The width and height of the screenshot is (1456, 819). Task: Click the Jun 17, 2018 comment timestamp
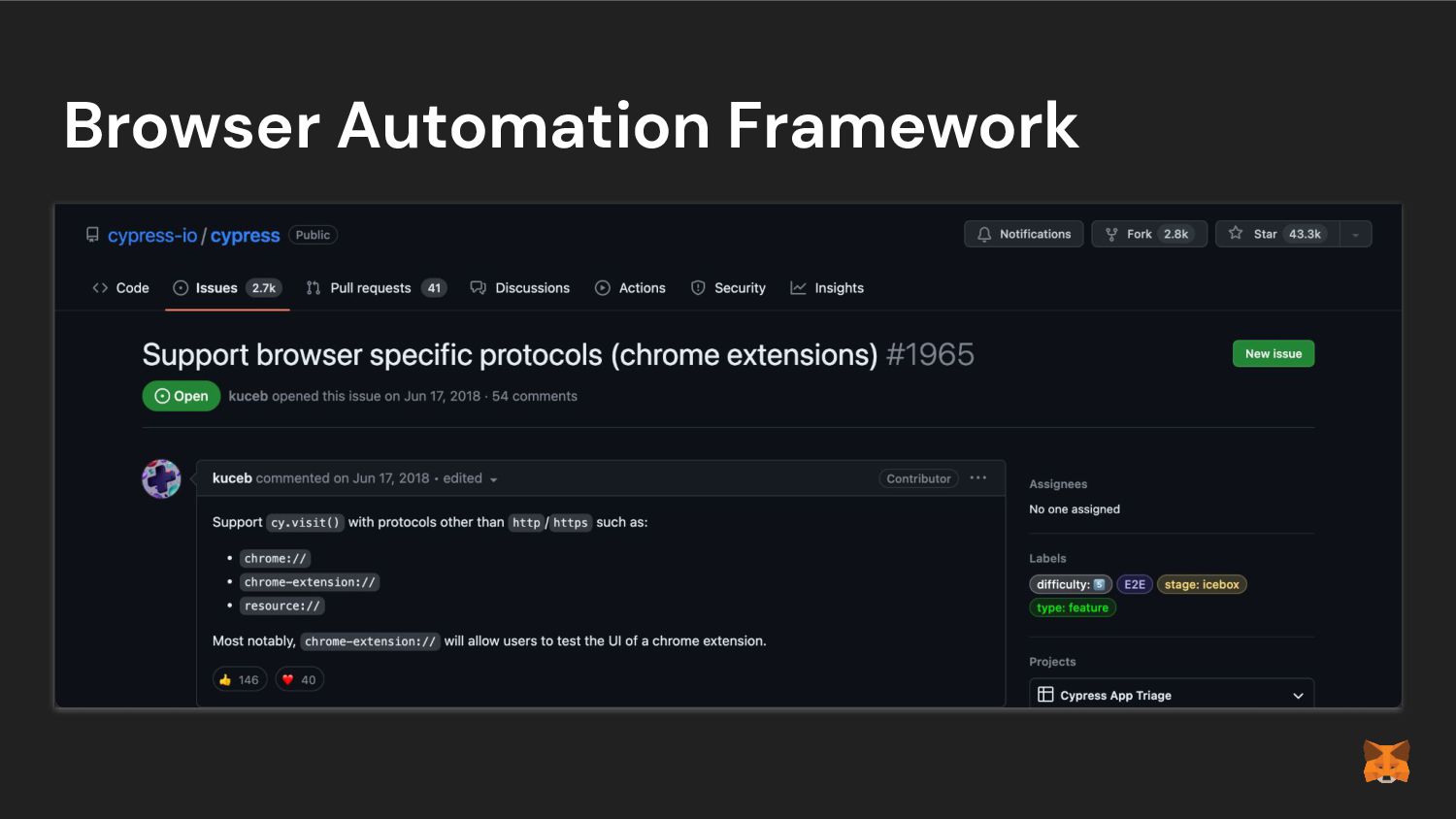(x=391, y=478)
